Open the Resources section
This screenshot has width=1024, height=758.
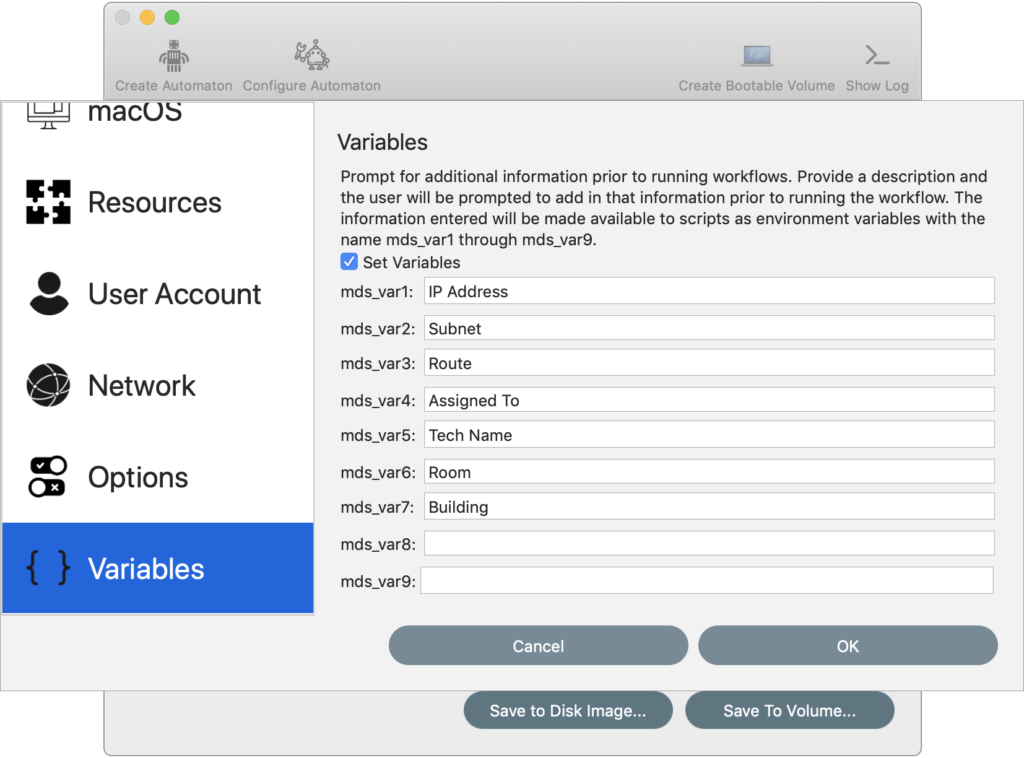click(x=158, y=202)
